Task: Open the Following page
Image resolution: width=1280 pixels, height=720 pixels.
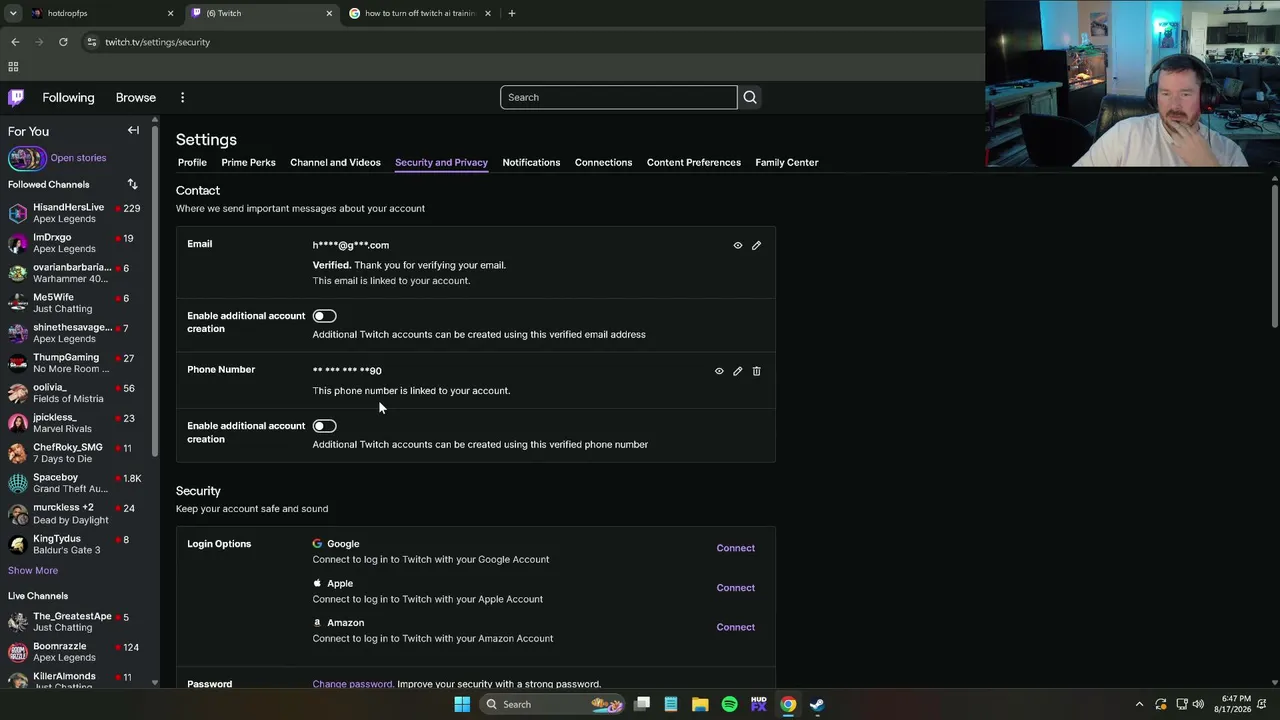Action: coord(68,97)
